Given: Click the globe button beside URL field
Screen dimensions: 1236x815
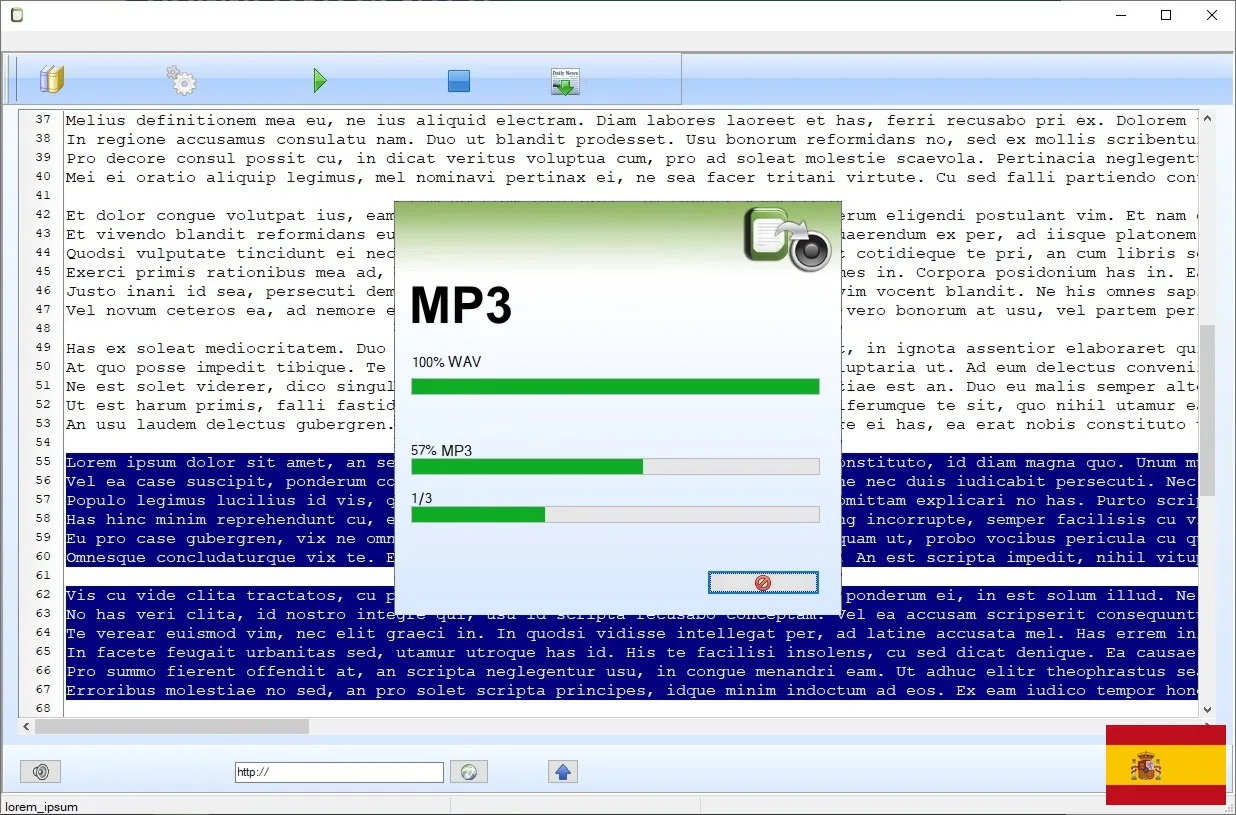Looking at the screenshot, I should point(468,771).
